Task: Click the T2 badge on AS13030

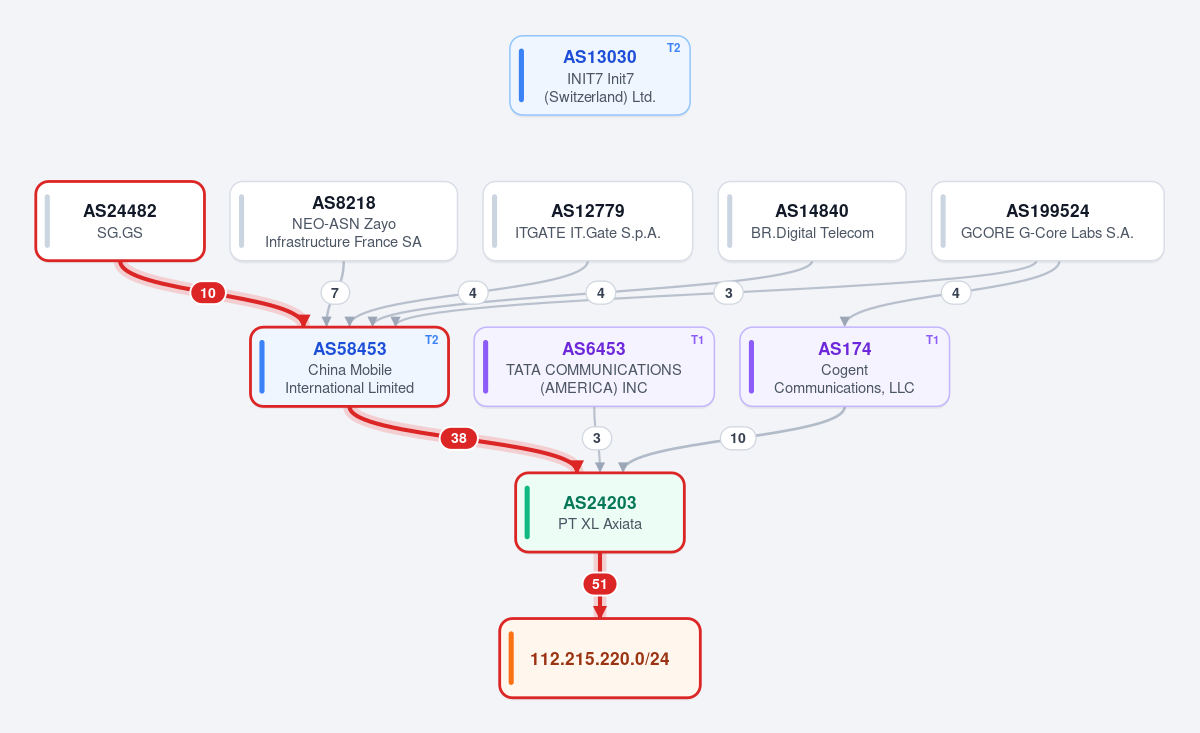Action: point(673,48)
